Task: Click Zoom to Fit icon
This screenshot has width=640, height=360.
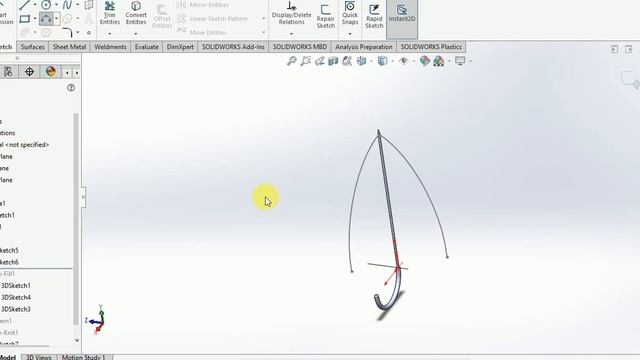Action: (291, 61)
